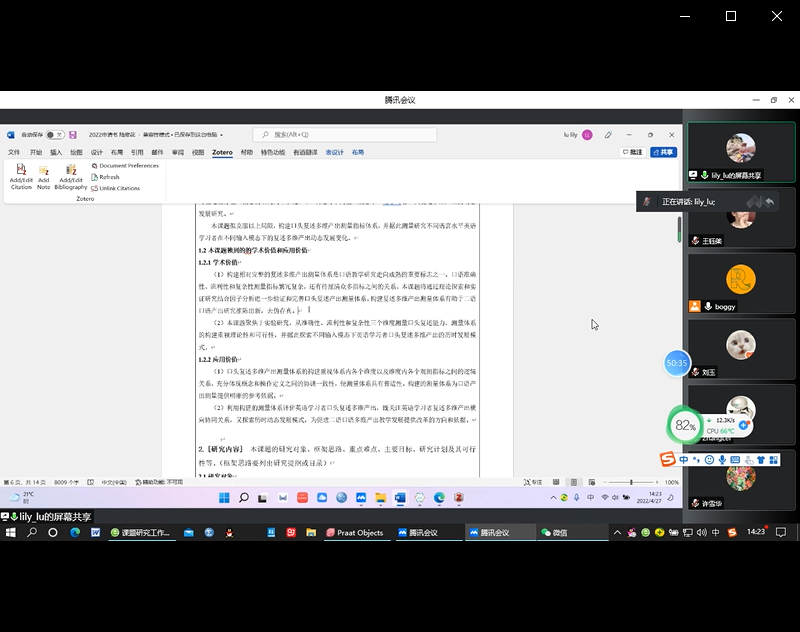This screenshot has width=800, height=632.
Task: Click the purple save icon in Word
Action: coord(73,134)
